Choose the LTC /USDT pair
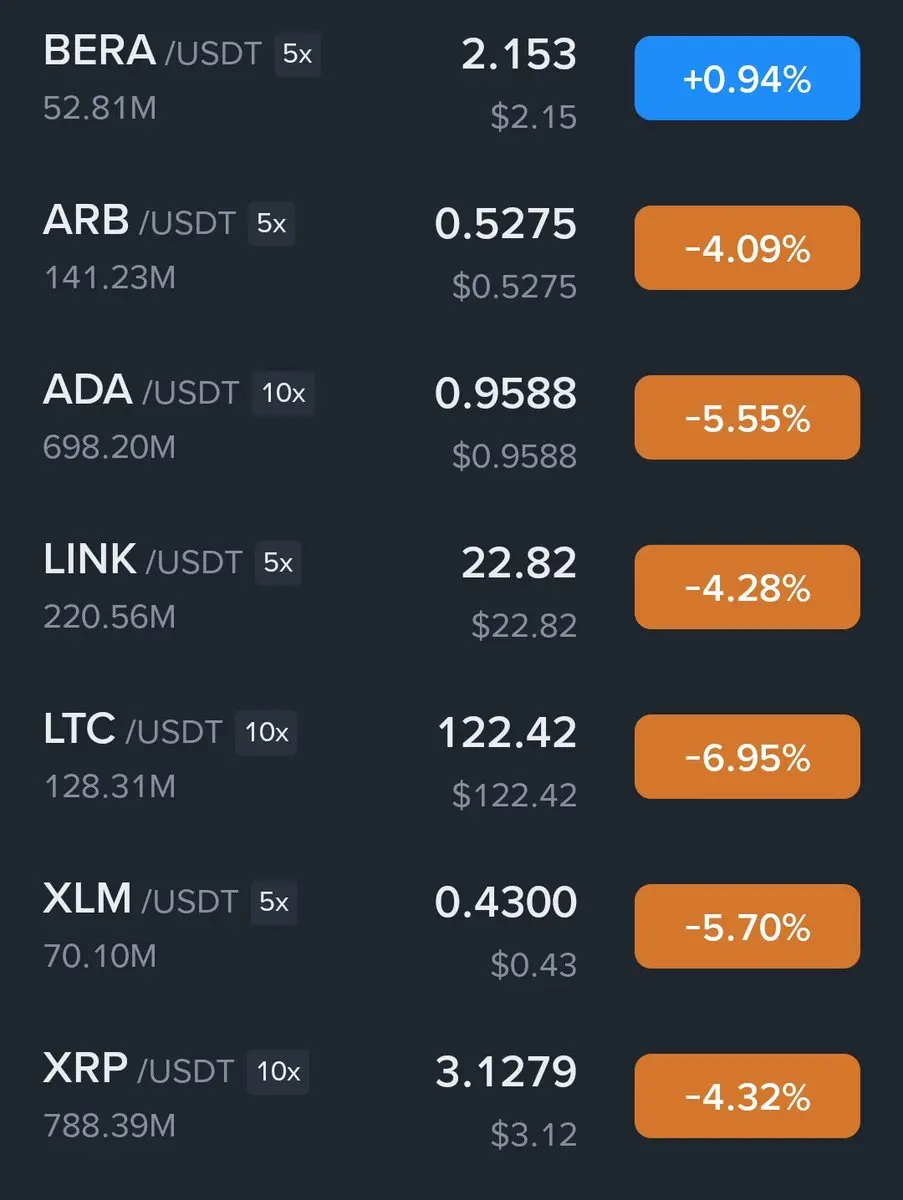The image size is (903, 1200). point(133,730)
